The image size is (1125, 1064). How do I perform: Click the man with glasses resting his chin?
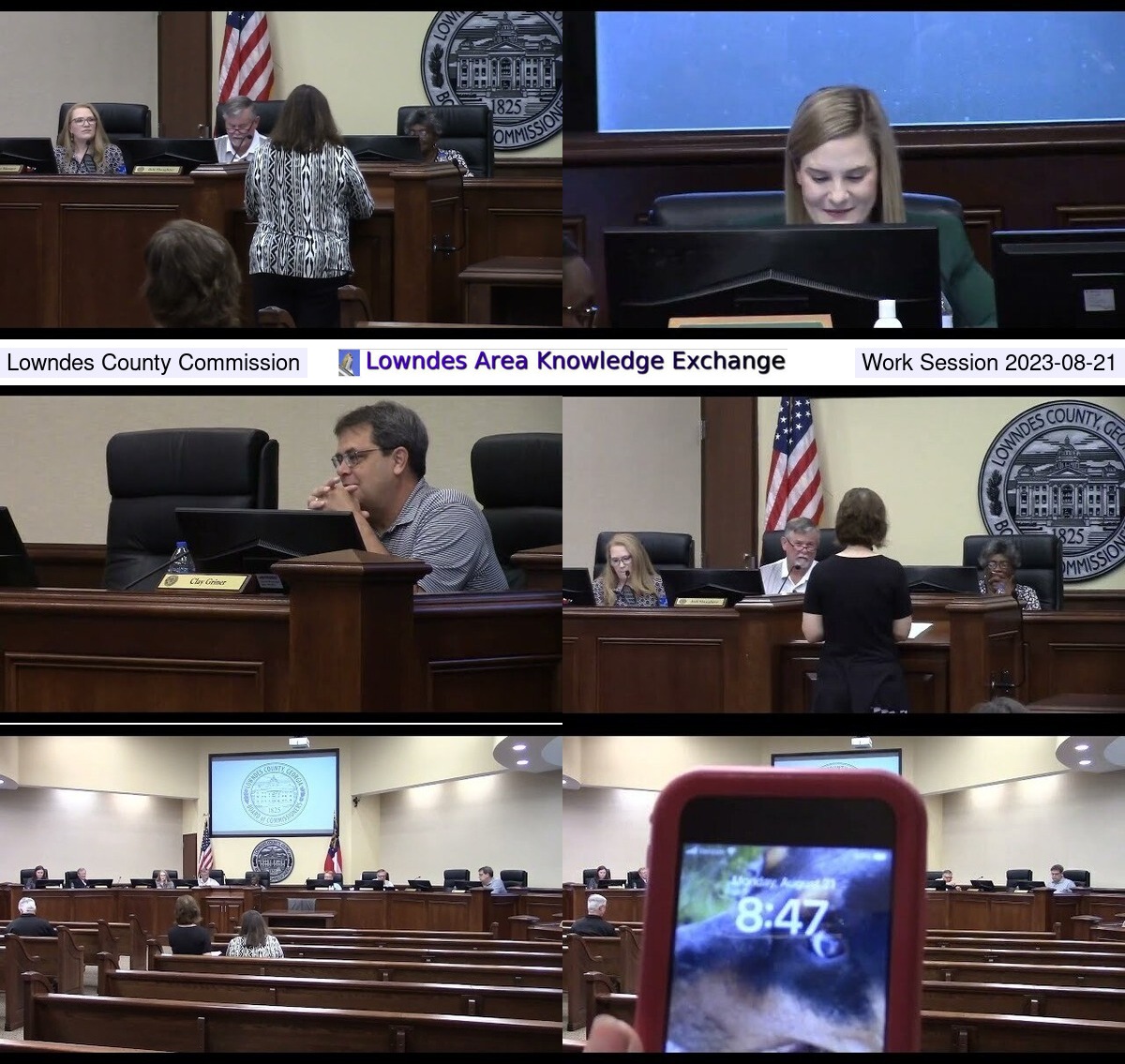coord(403,497)
